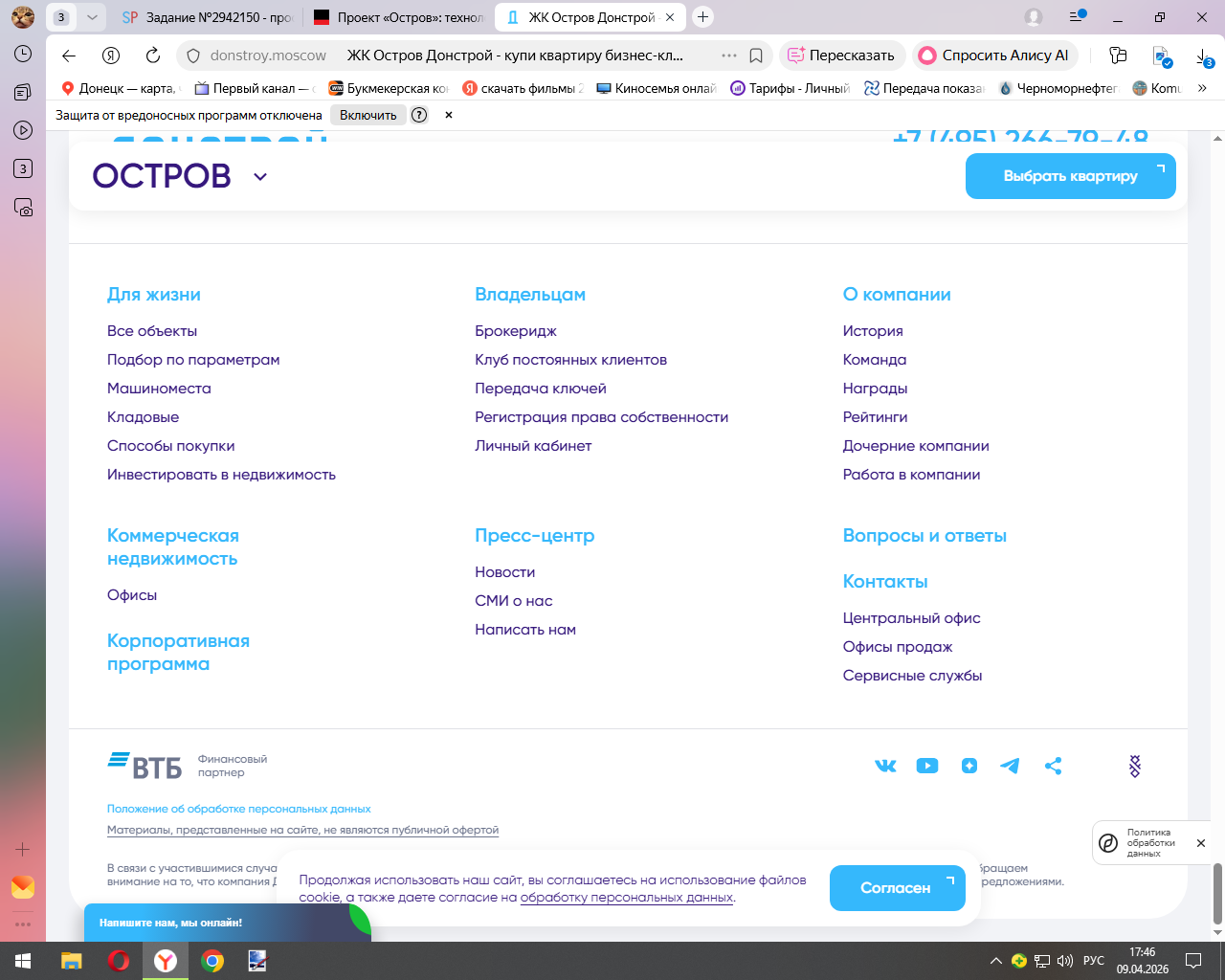
Task: Switch to the Проект «Остров» tab
Action: tap(399, 17)
